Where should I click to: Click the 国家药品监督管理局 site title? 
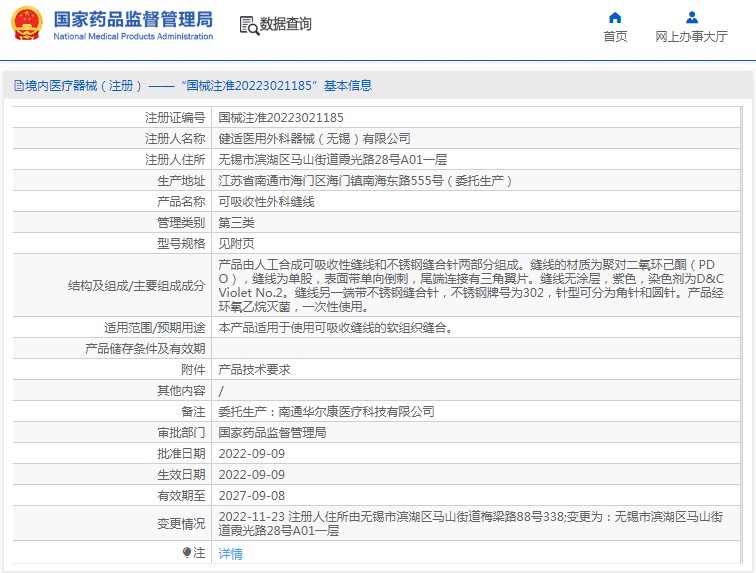pos(132,19)
